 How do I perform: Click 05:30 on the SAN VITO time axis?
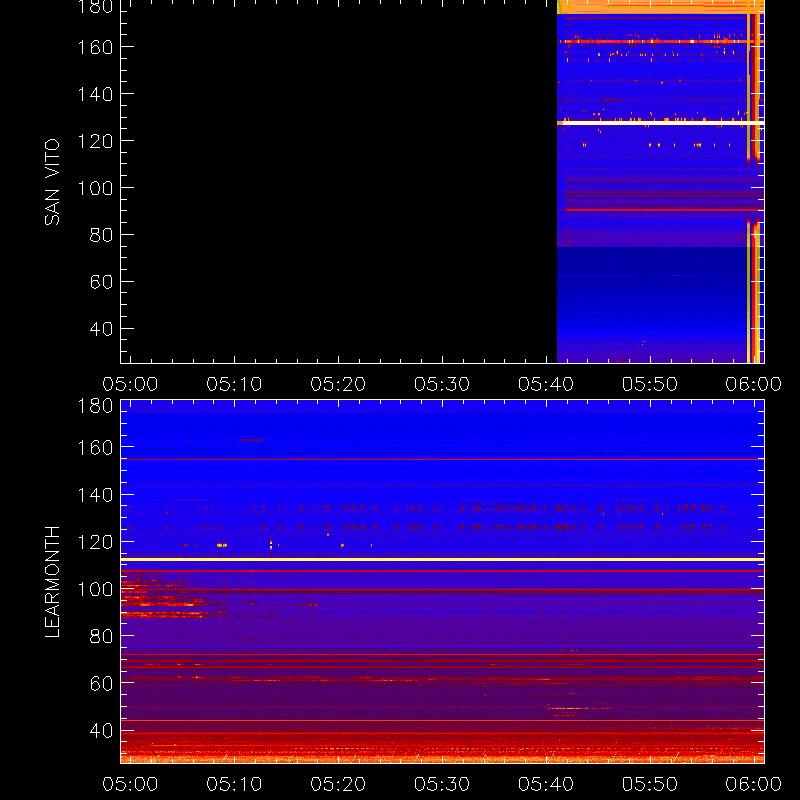442,384
